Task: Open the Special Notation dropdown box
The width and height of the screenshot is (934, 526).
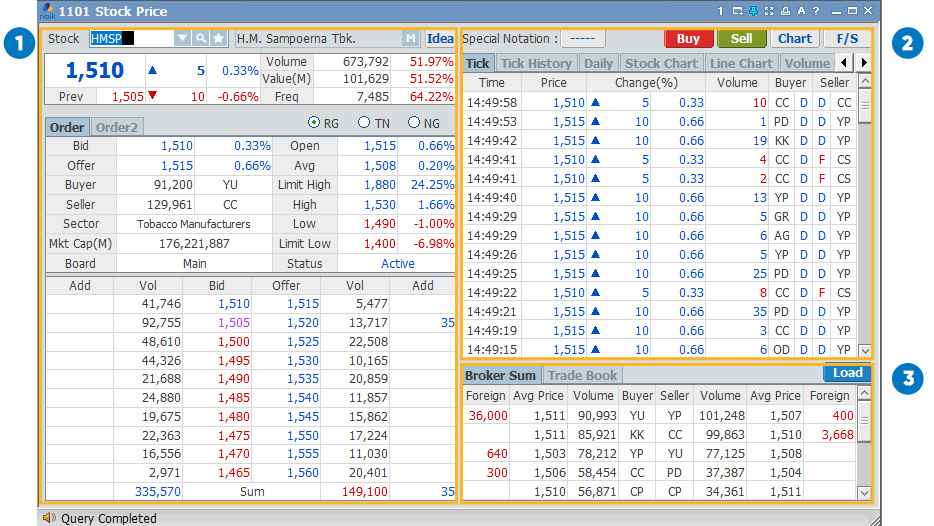Action: 582,39
